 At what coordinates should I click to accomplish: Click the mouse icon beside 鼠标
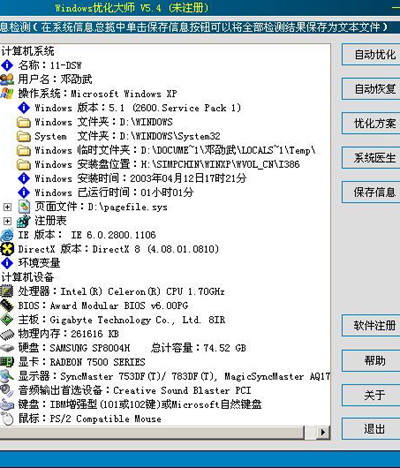point(7,418)
